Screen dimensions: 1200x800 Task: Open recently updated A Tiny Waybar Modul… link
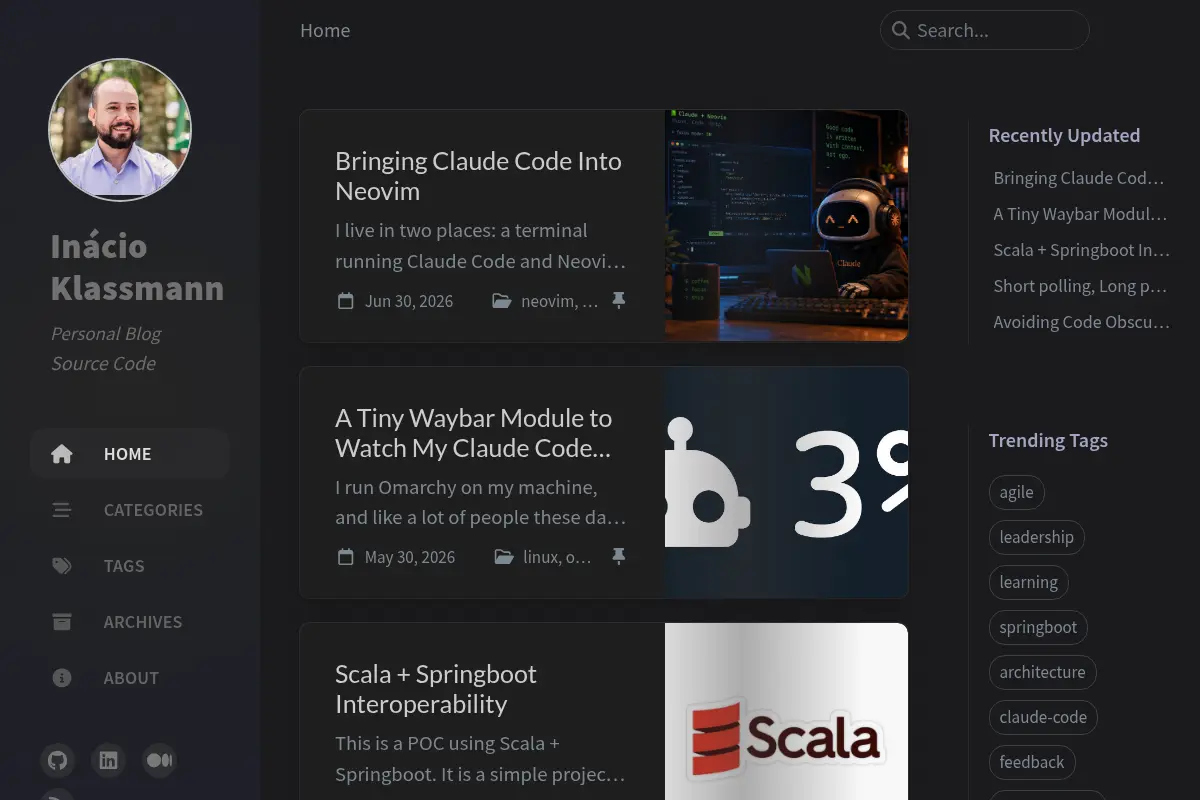tap(1080, 214)
